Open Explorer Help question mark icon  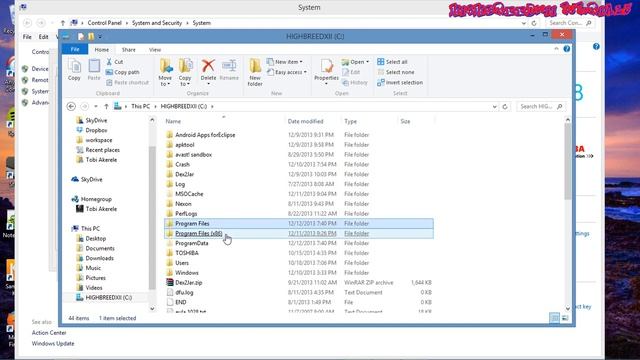567,49
